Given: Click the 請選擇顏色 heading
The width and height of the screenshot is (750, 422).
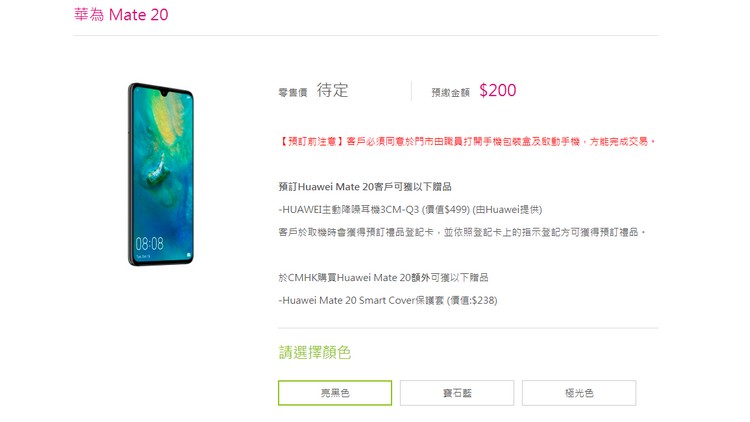Looking at the screenshot, I should (315, 353).
